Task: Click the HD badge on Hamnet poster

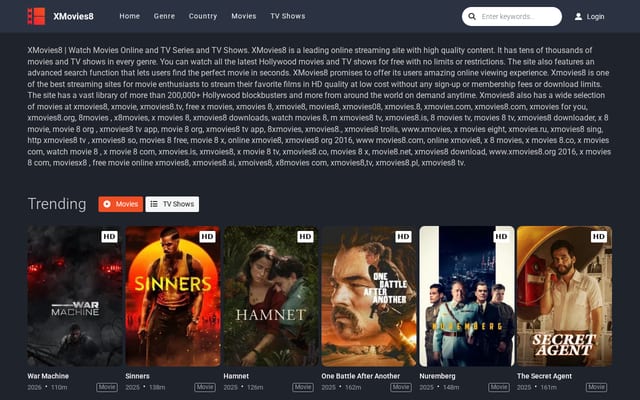Action: pyautogui.click(x=305, y=236)
